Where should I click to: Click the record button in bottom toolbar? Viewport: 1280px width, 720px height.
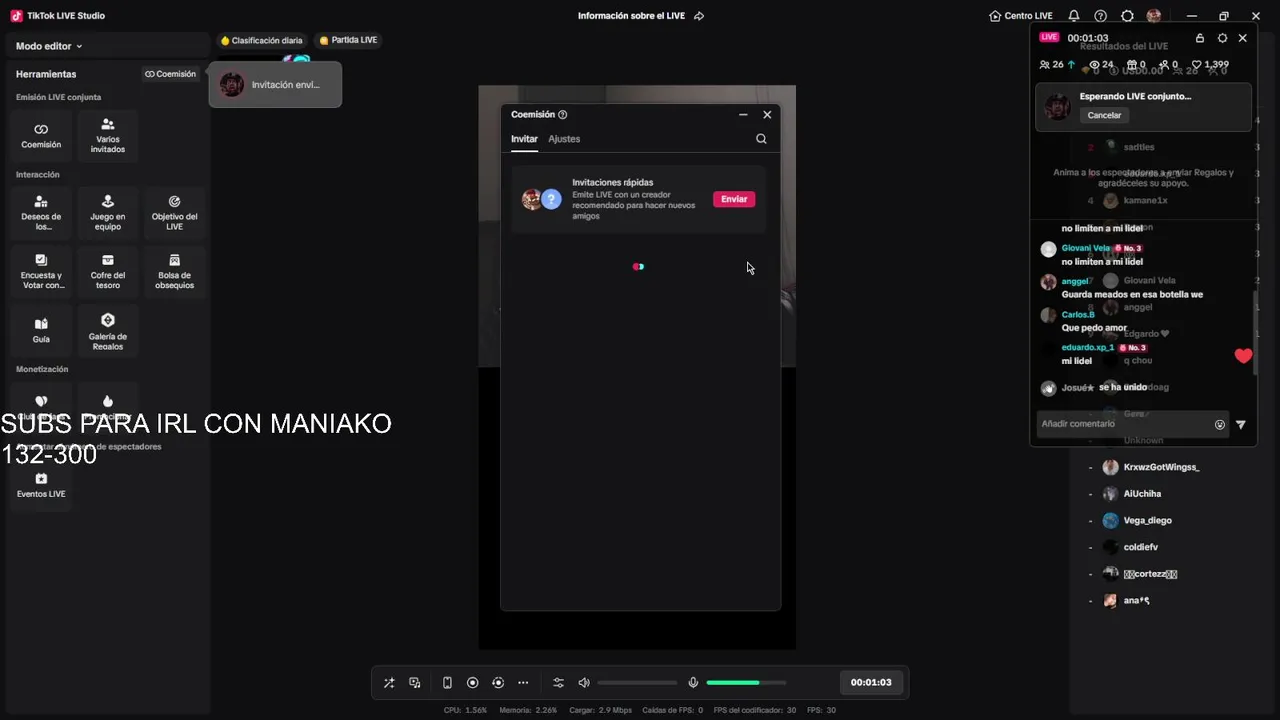coord(473,683)
